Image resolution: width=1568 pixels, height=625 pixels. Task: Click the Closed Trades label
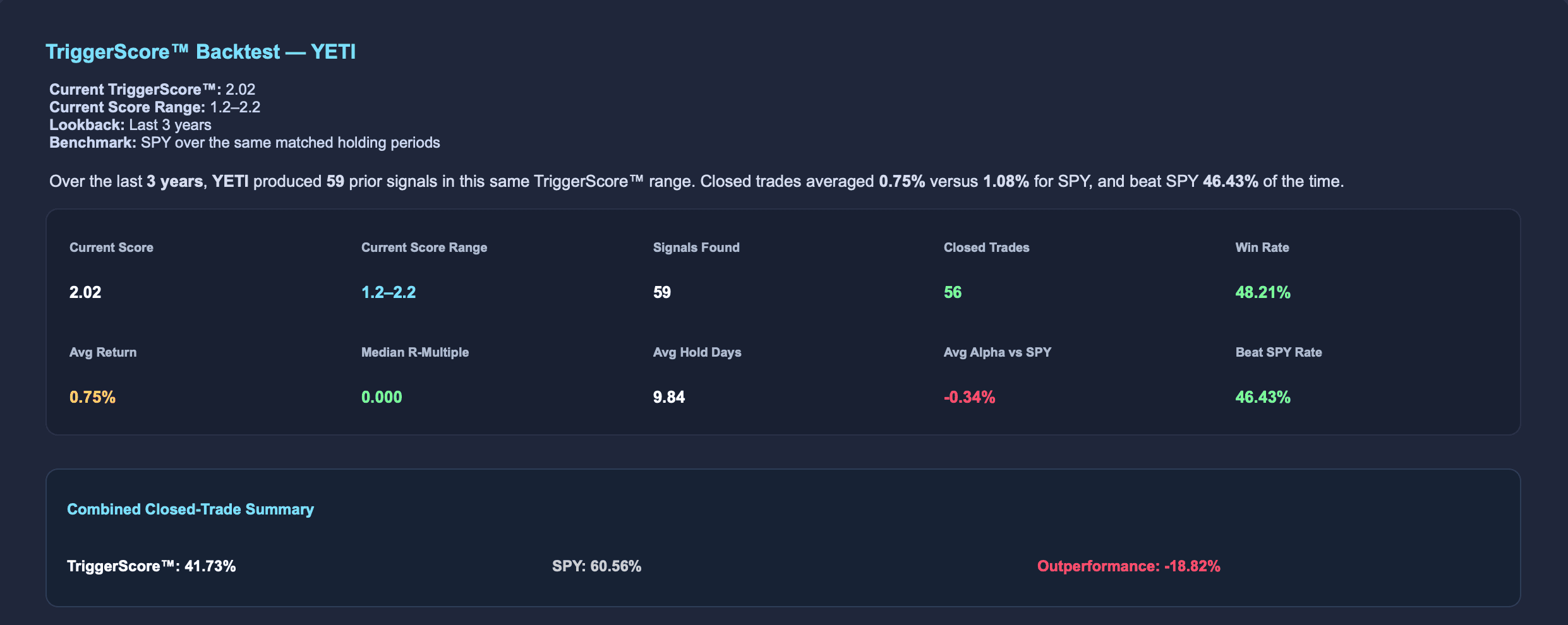tap(986, 247)
